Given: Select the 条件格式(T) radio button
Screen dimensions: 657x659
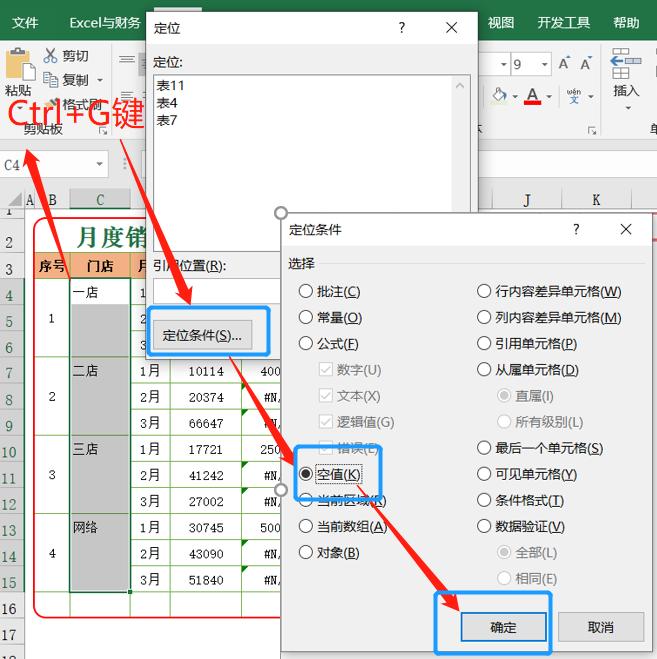Looking at the screenshot, I should pyautogui.click(x=484, y=500).
